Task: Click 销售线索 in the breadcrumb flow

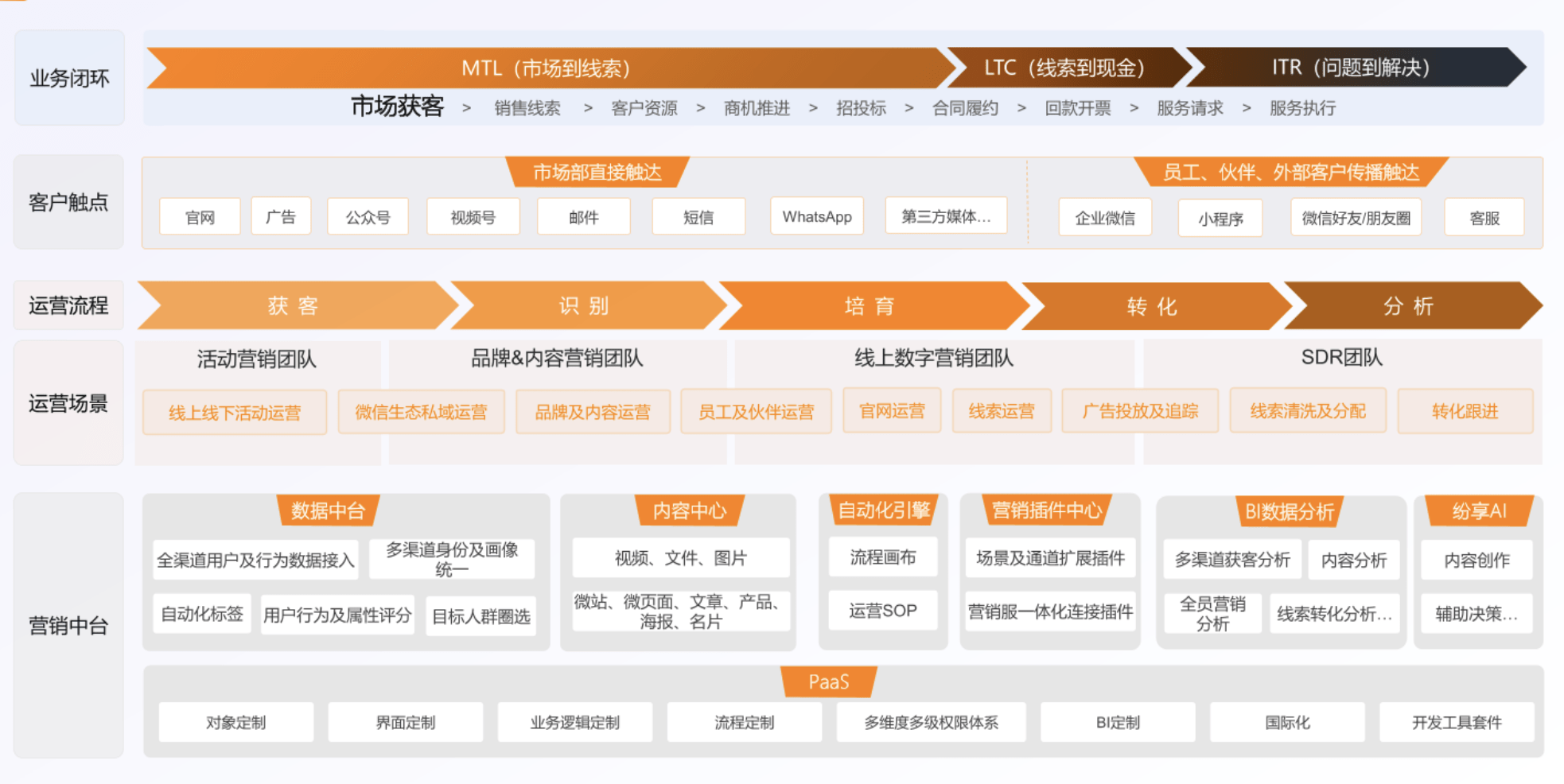Action: pyautogui.click(x=527, y=108)
